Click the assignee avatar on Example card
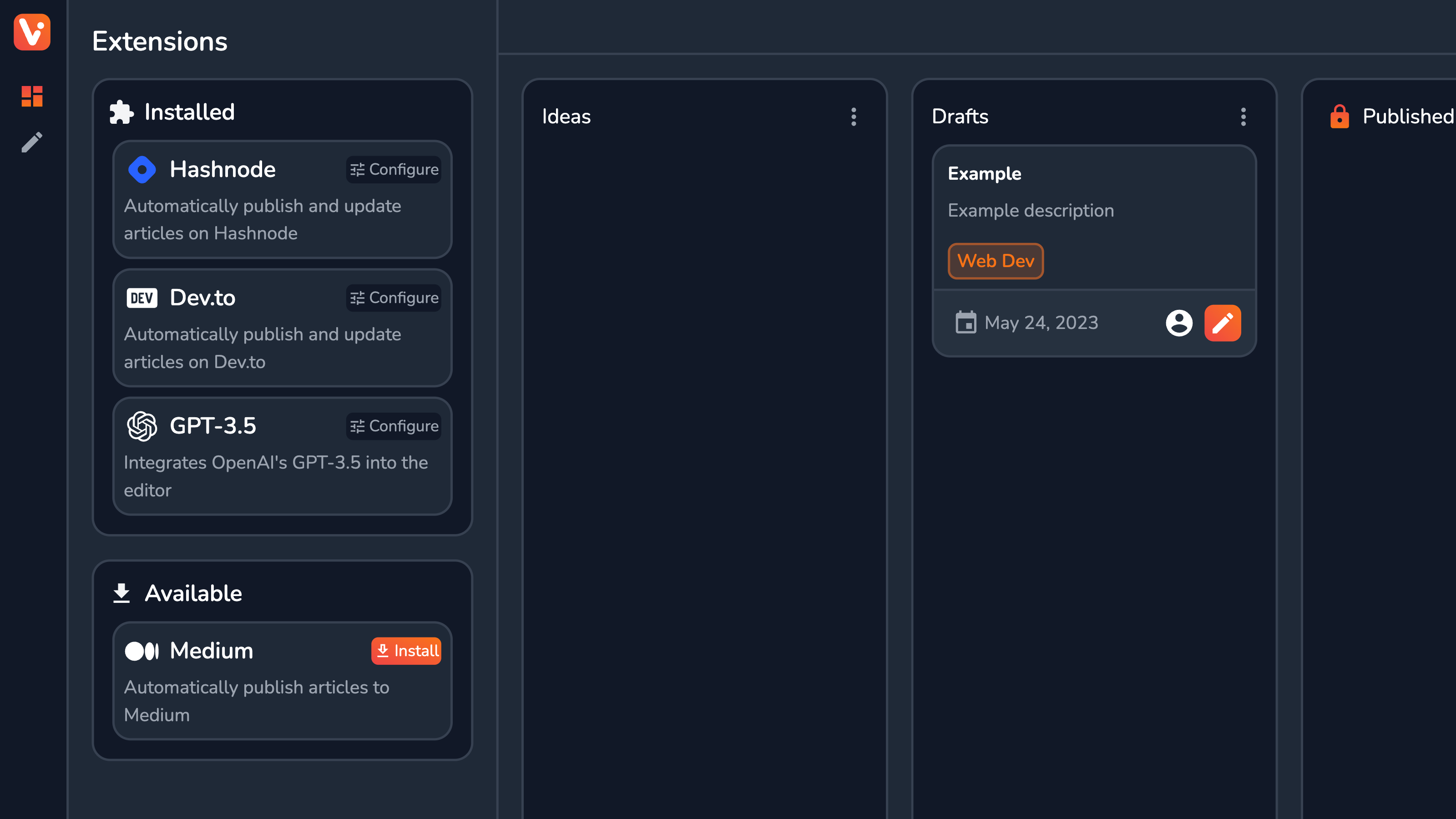Viewport: 1456px width, 819px height. point(1179,323)
